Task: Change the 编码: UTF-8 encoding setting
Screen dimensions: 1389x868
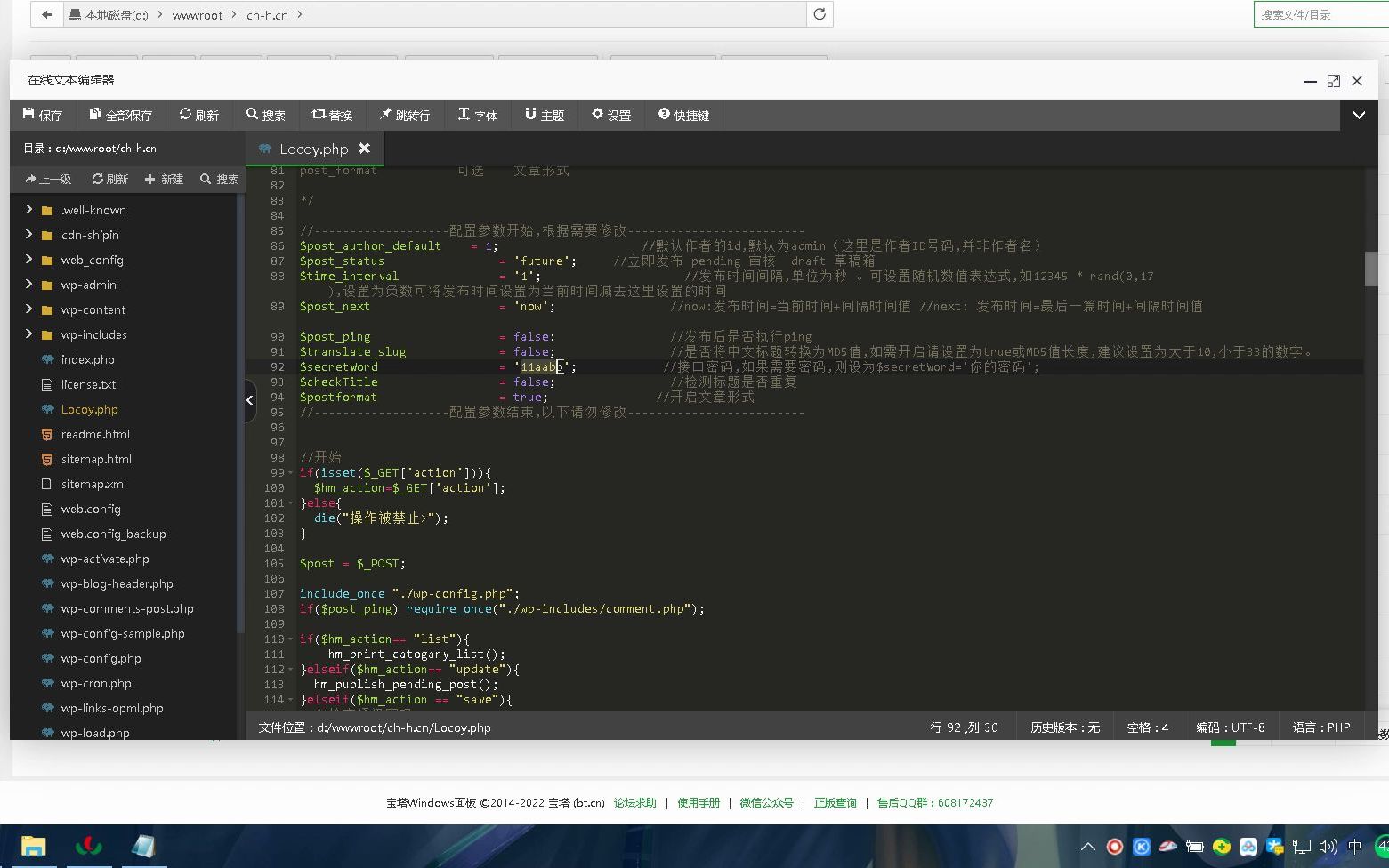Action: tap(1231, 727)
